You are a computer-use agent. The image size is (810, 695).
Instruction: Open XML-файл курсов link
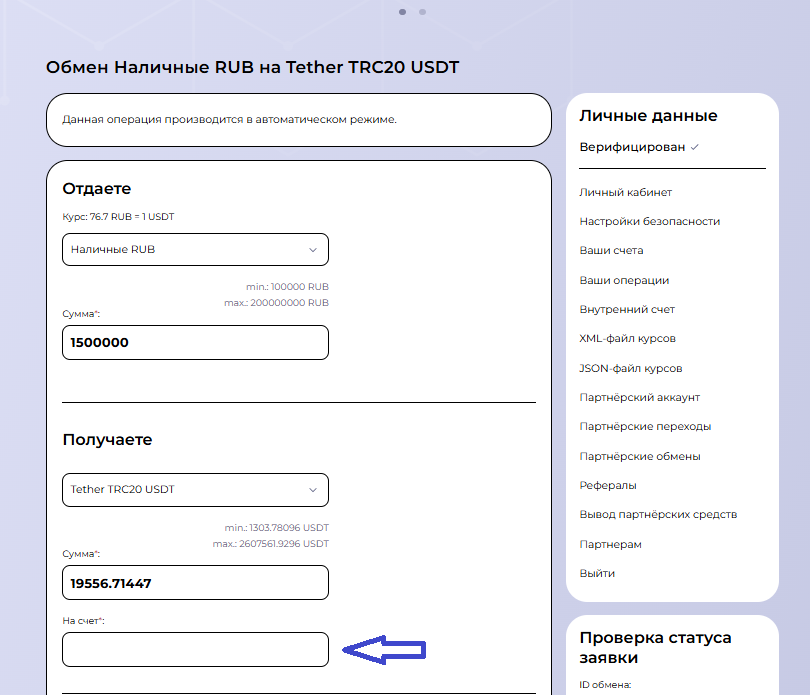(x=628, y=339)
